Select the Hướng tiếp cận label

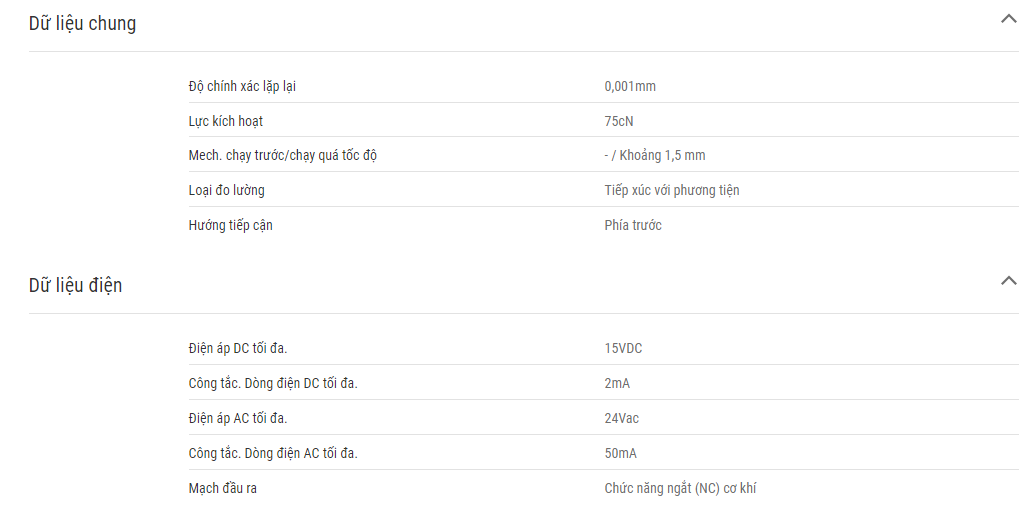tap(231, 225)
